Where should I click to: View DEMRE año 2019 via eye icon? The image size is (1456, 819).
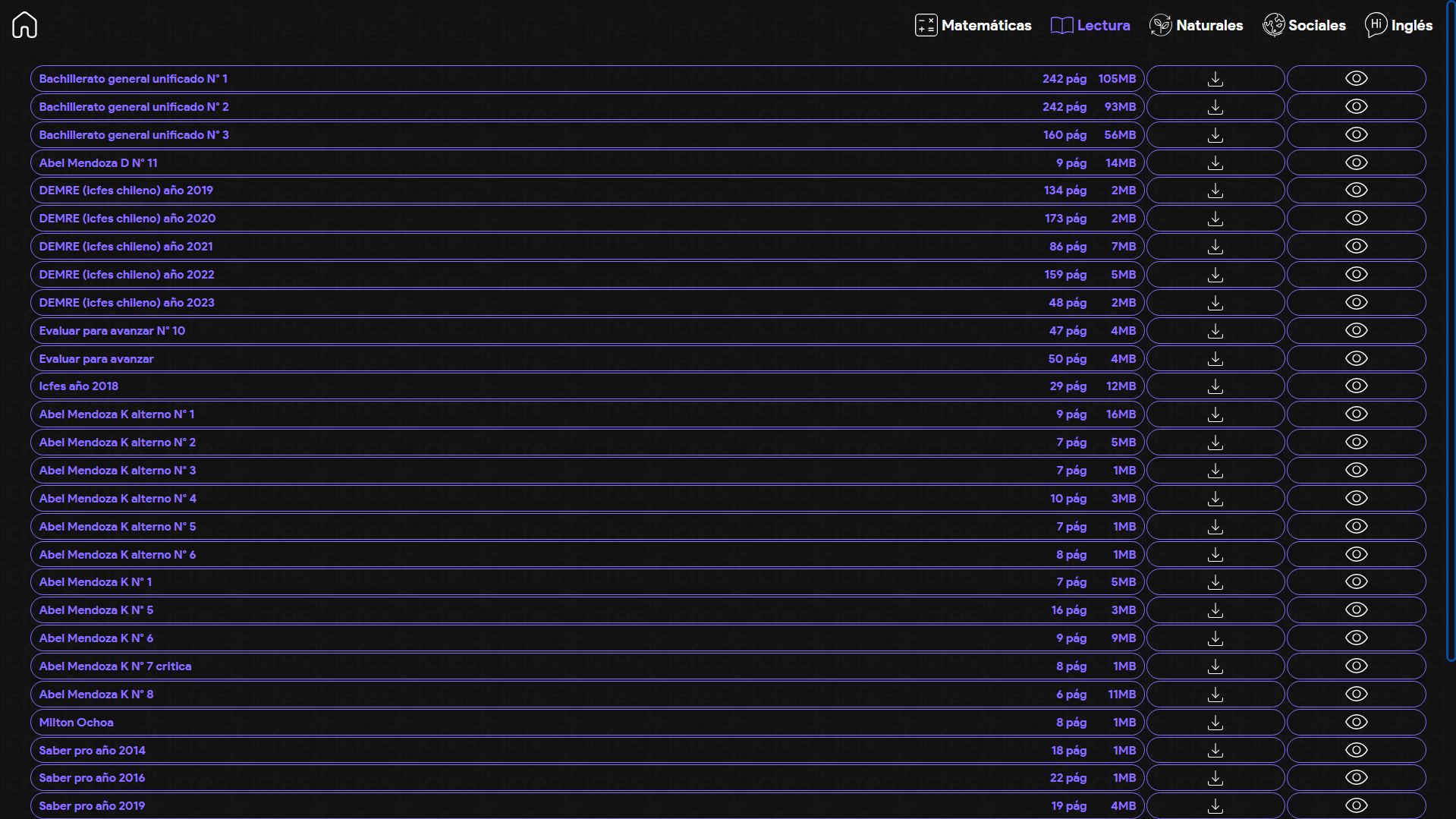[1357, 191]
